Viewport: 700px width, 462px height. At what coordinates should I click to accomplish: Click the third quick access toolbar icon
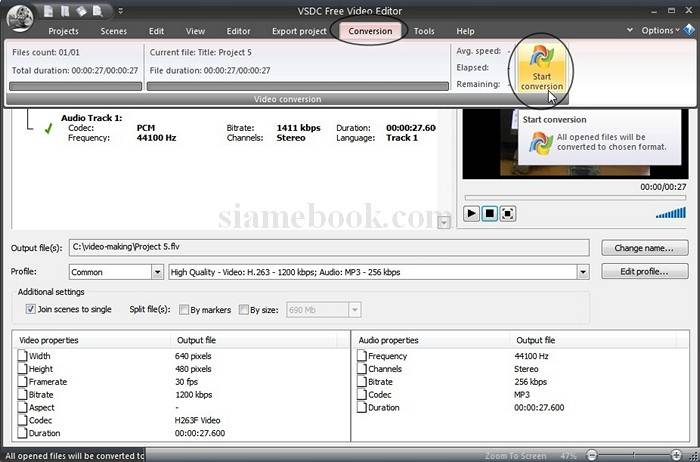point(81,11)
